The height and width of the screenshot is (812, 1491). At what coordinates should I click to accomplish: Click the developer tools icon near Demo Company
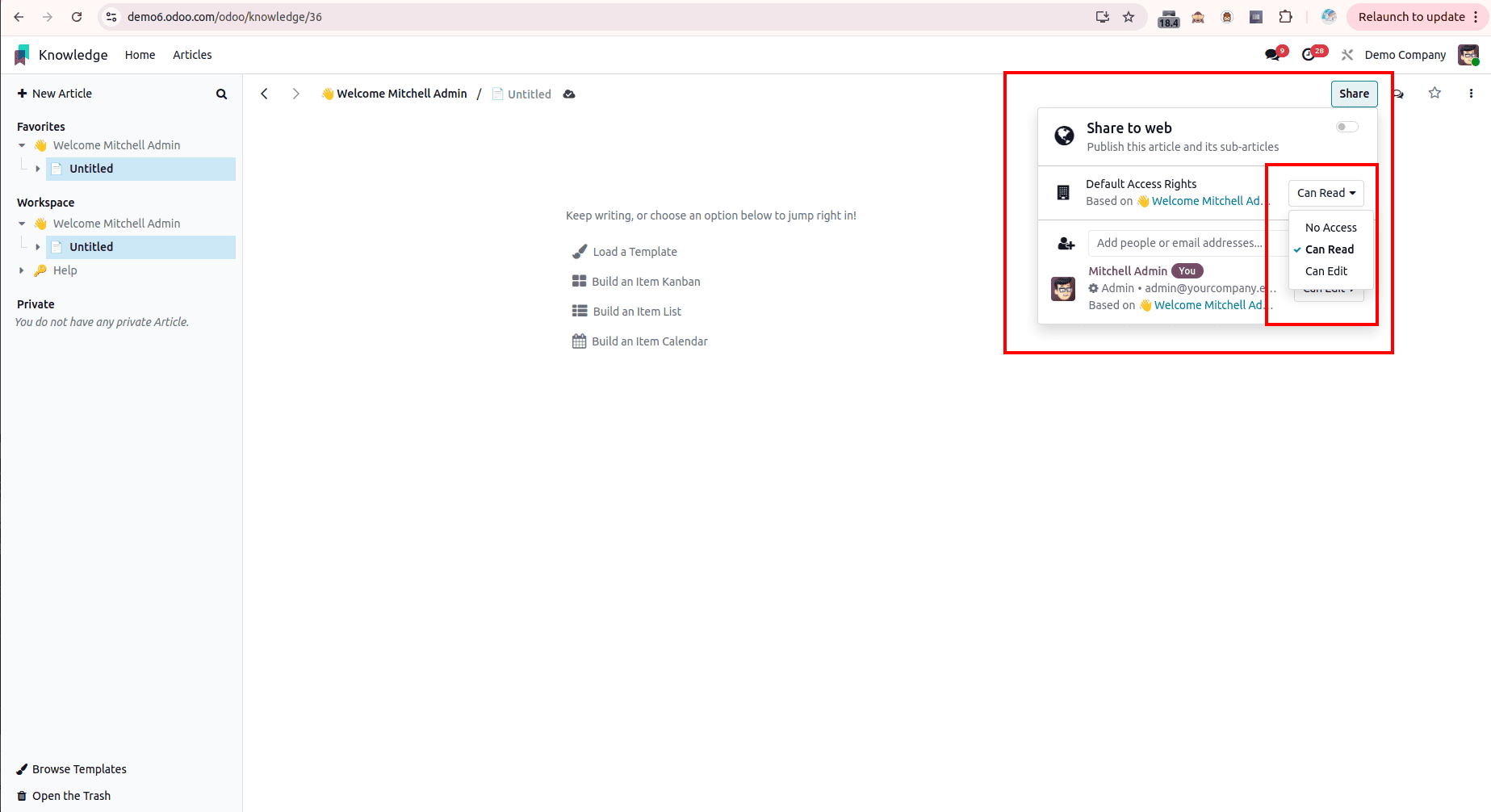1347,54
